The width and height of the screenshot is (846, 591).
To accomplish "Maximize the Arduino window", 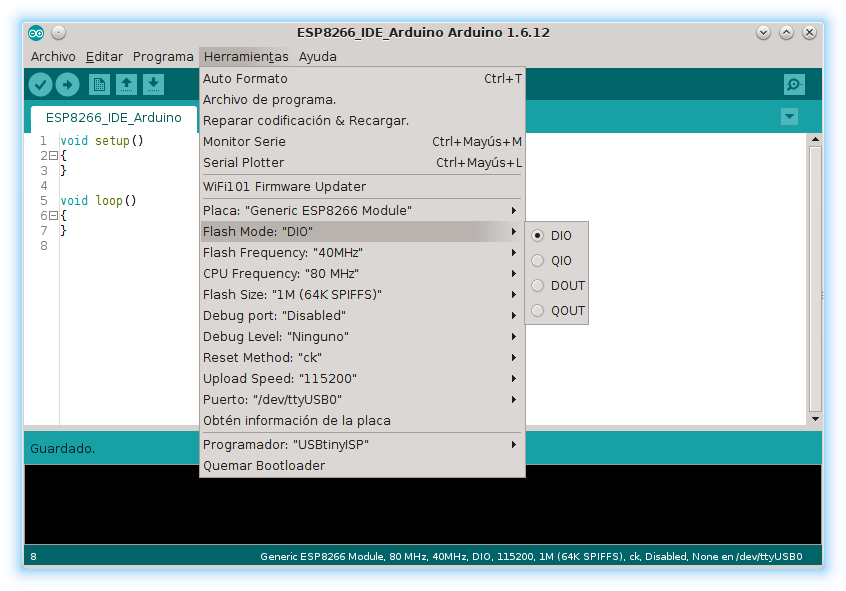I will [x=786, y=33].
